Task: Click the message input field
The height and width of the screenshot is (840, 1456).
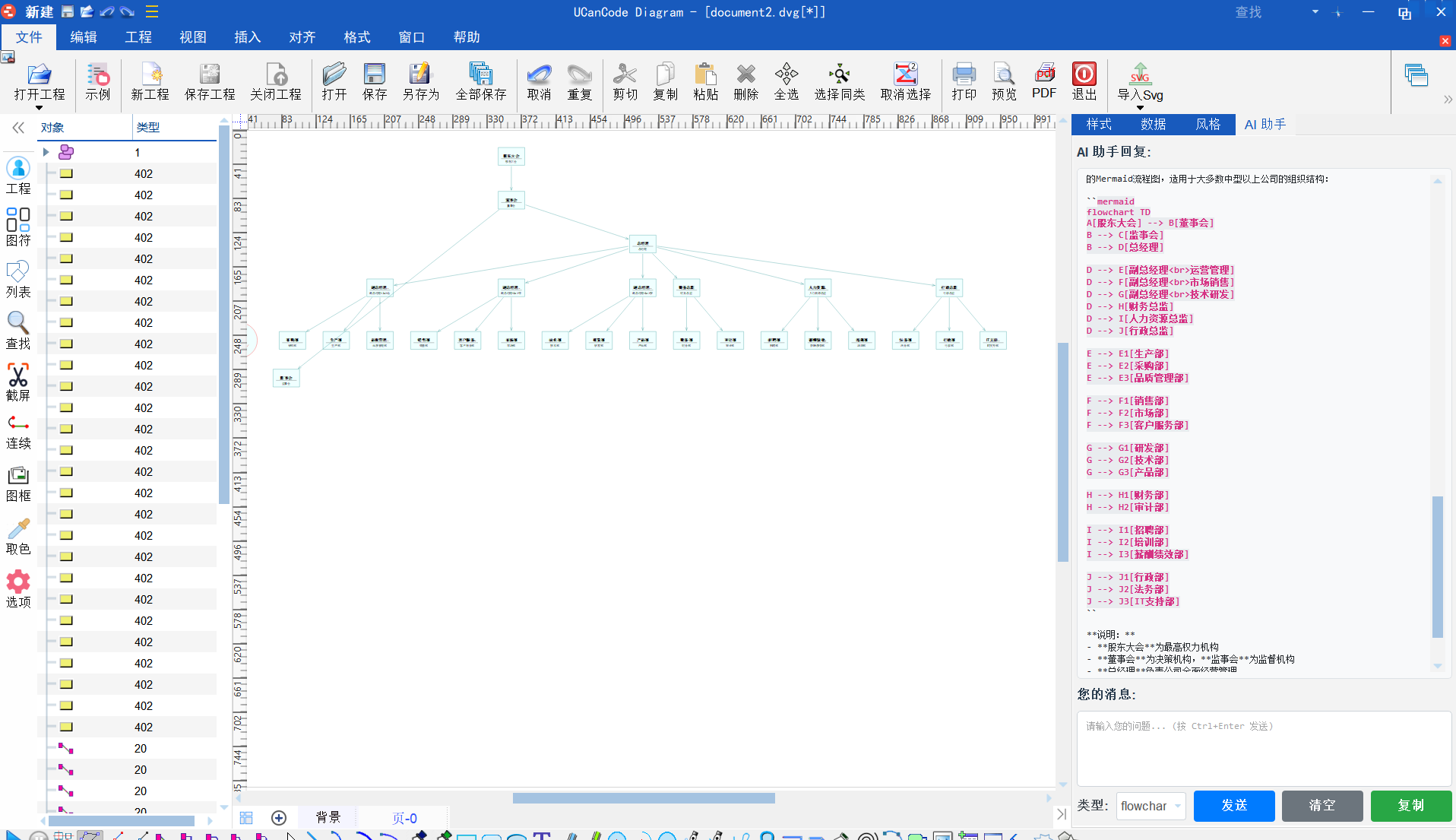Action: tap(1263, 748)
